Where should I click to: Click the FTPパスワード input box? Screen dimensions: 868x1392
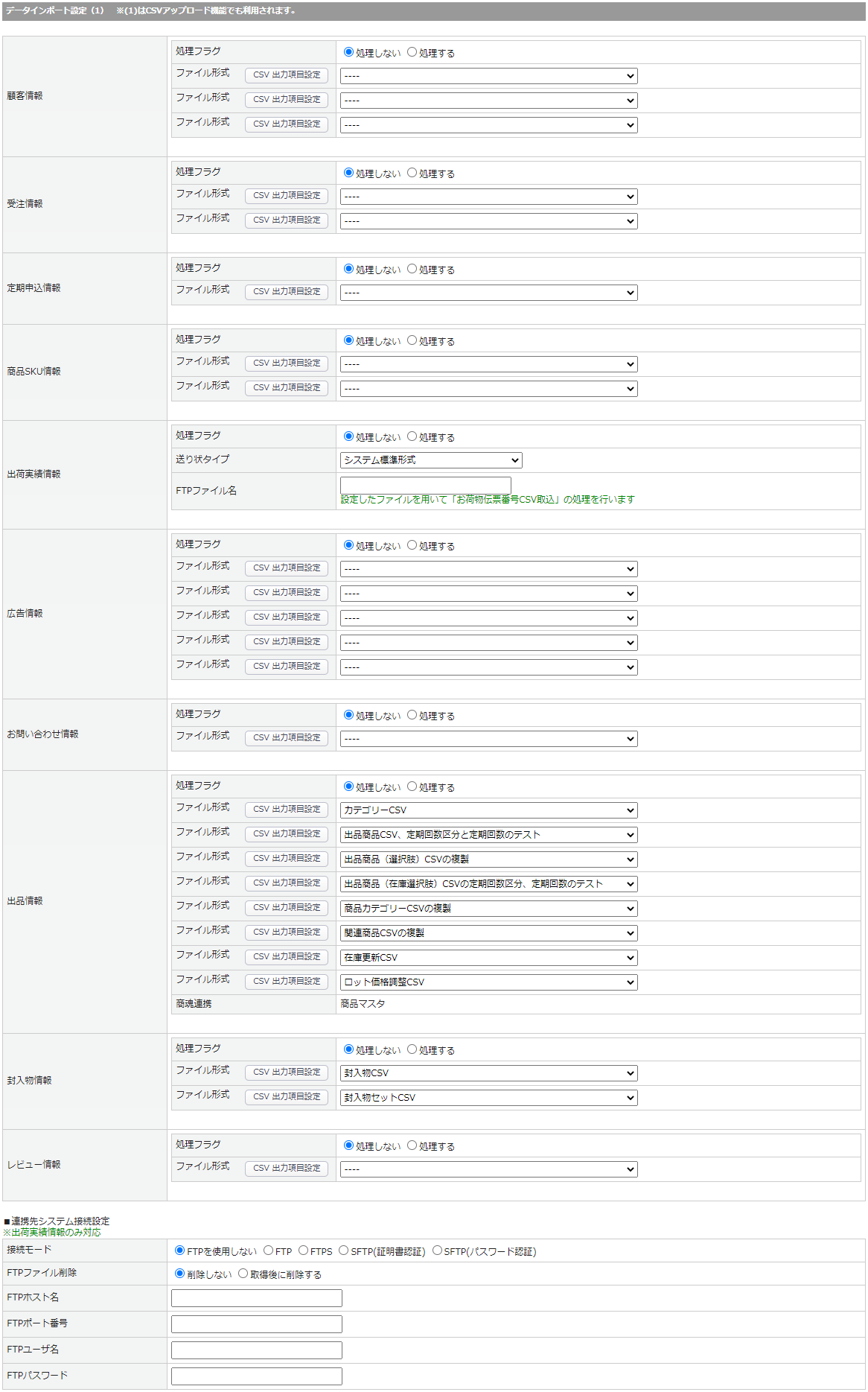(257, 1376)
